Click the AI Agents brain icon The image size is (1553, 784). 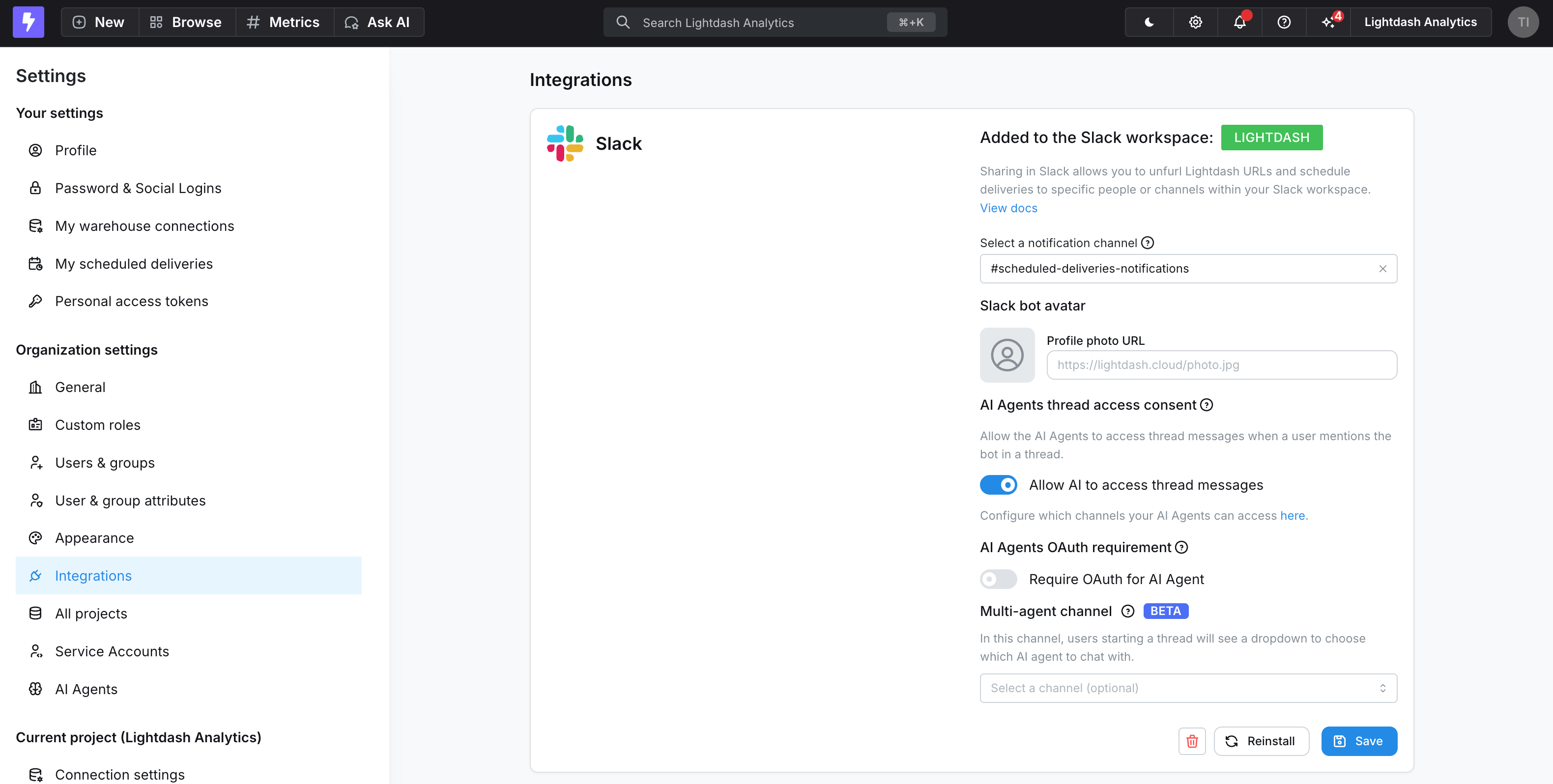point(35,689)
